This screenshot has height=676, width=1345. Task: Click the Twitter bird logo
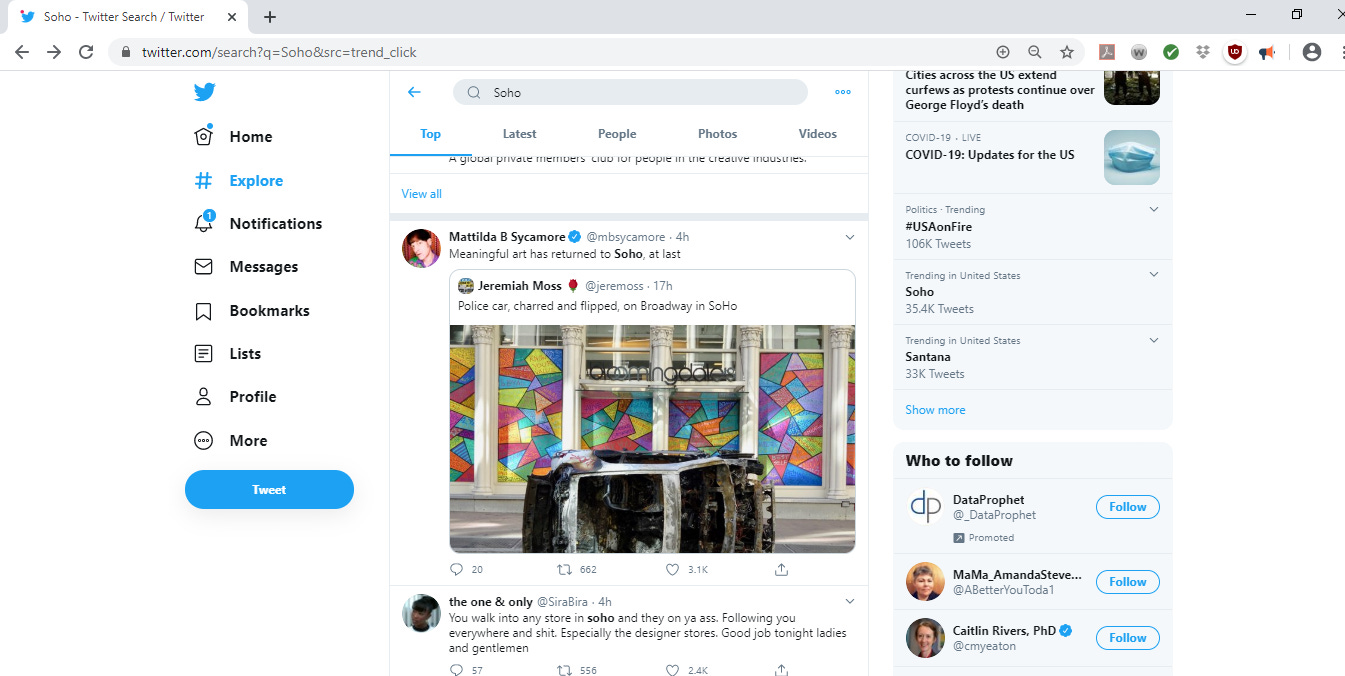(x=204, y=92)
